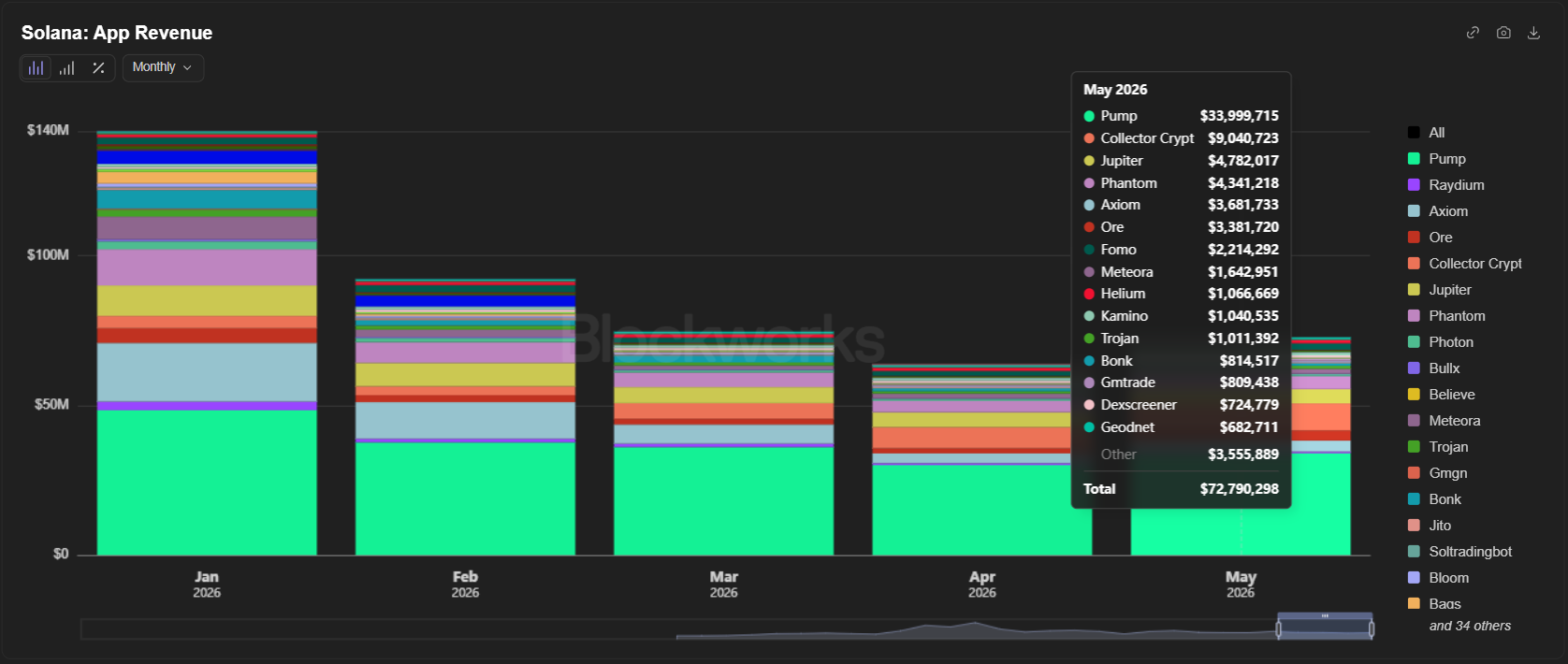Click tooltip Collector Crypt value $9,040,723
1568x664 pixels.
tap(1242, 138)
